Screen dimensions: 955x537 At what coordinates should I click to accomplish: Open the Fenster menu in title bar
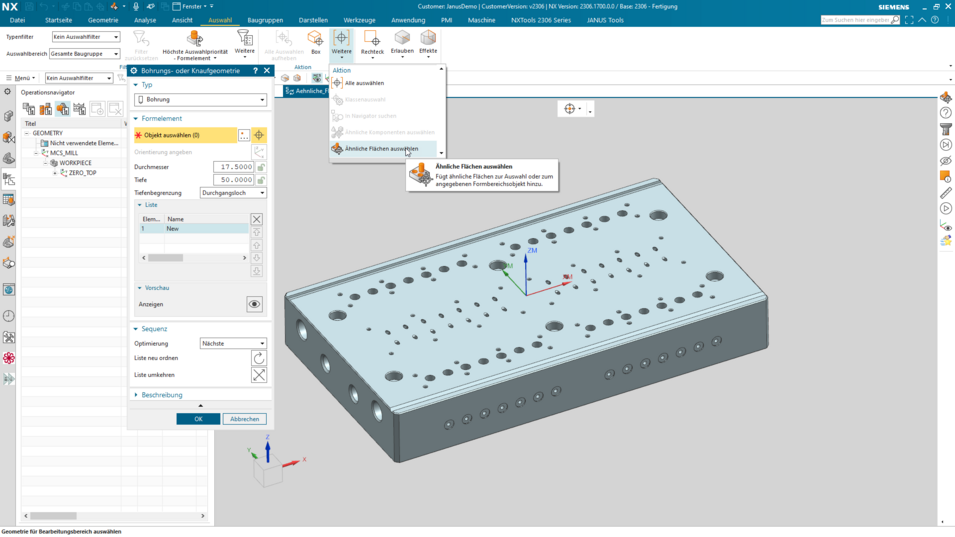(x=192, y=6)
